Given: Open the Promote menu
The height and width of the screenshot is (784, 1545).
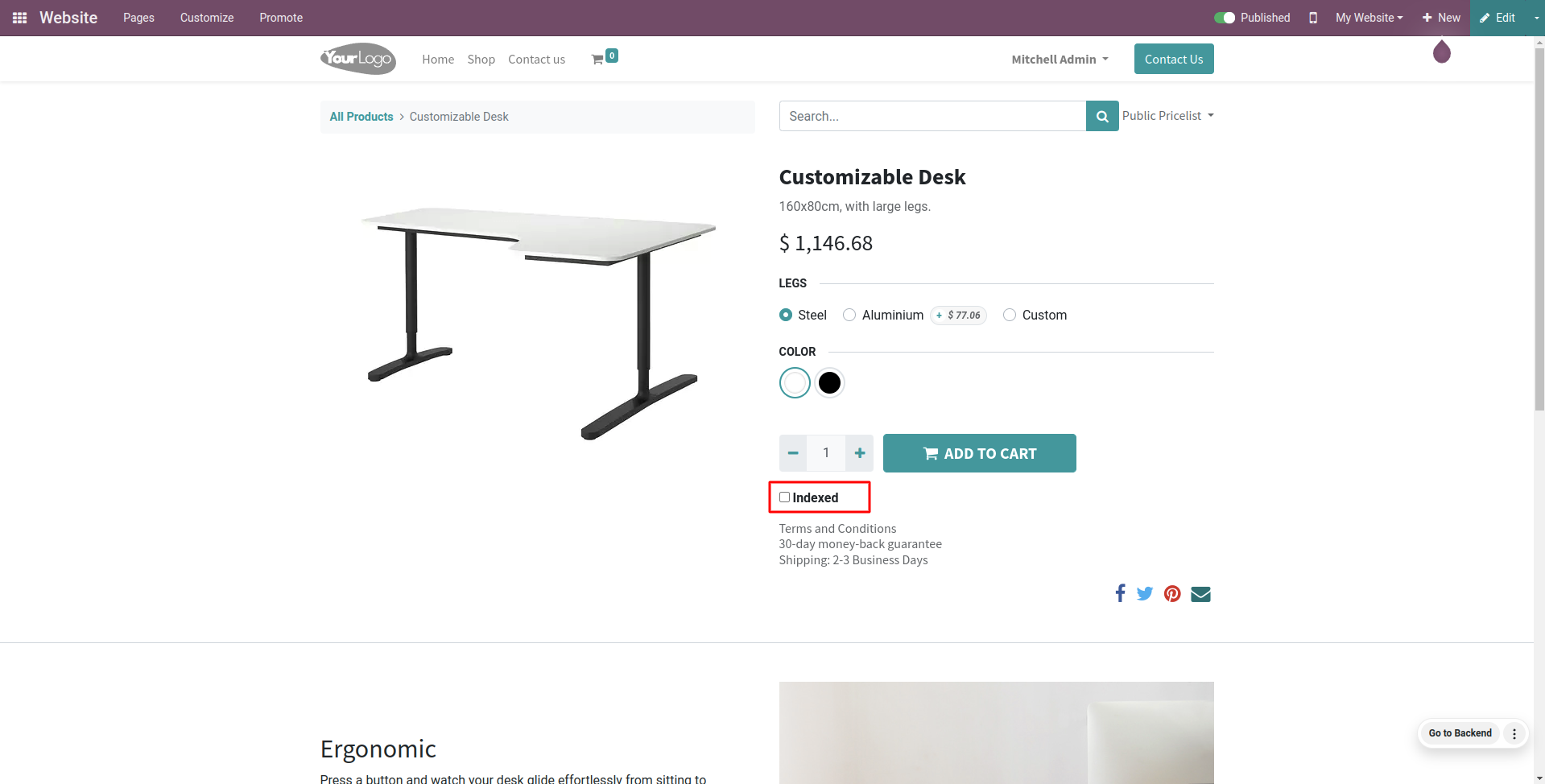Looking at the screenshot, I should click(x=281, y=18).
